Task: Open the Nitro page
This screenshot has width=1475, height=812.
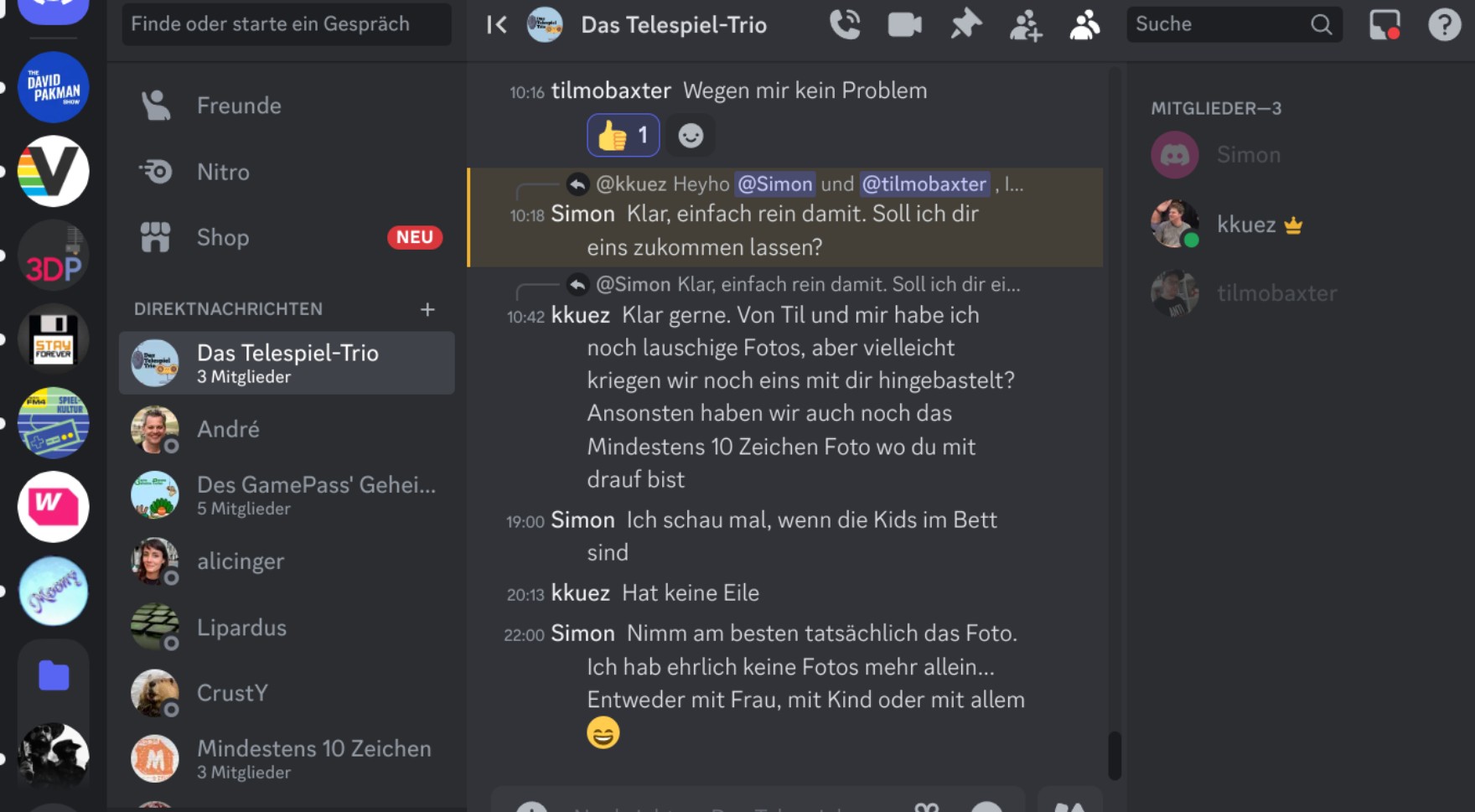Action: (x=223, y=172)
